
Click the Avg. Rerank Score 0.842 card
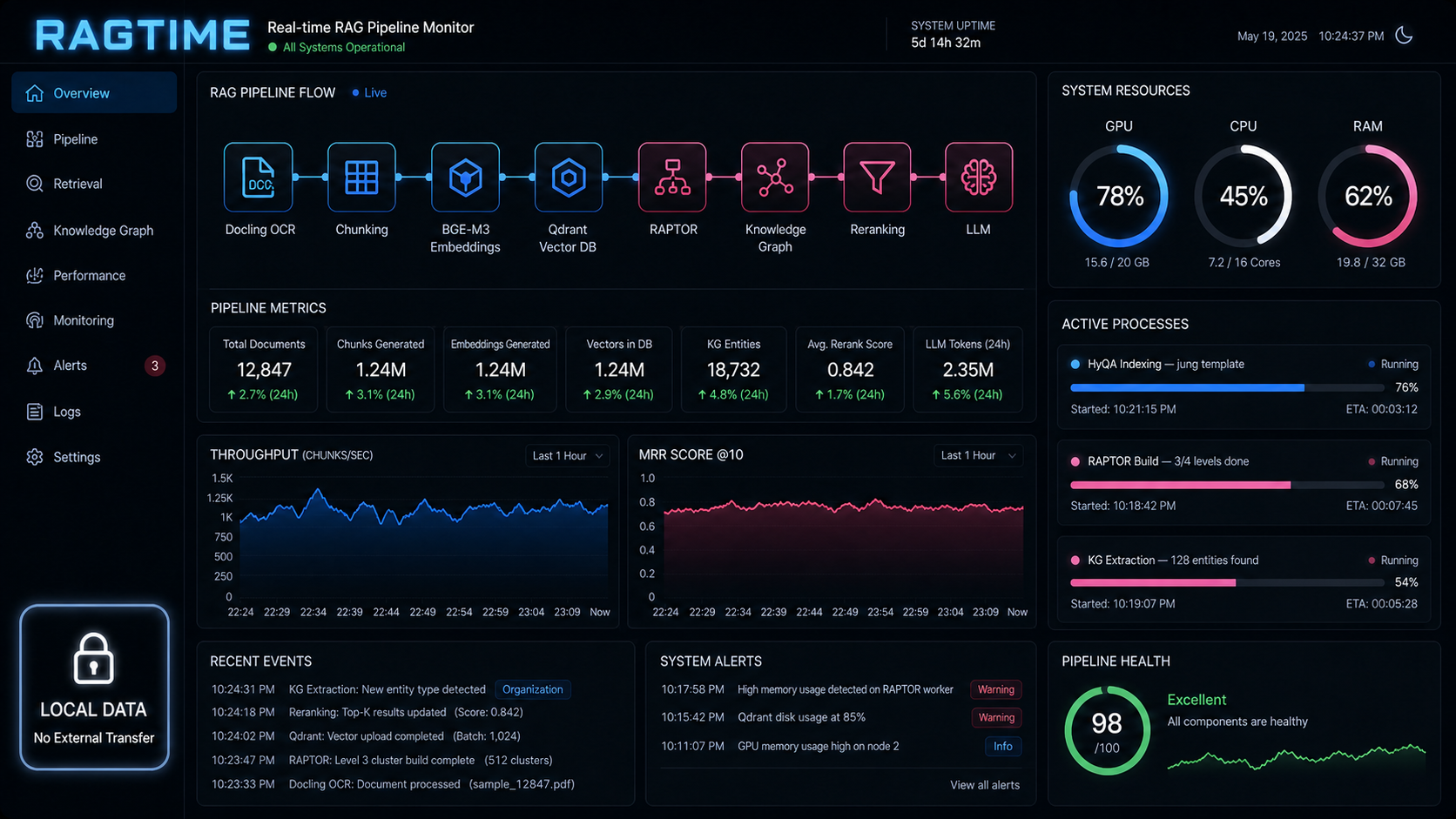pos(850,369)
